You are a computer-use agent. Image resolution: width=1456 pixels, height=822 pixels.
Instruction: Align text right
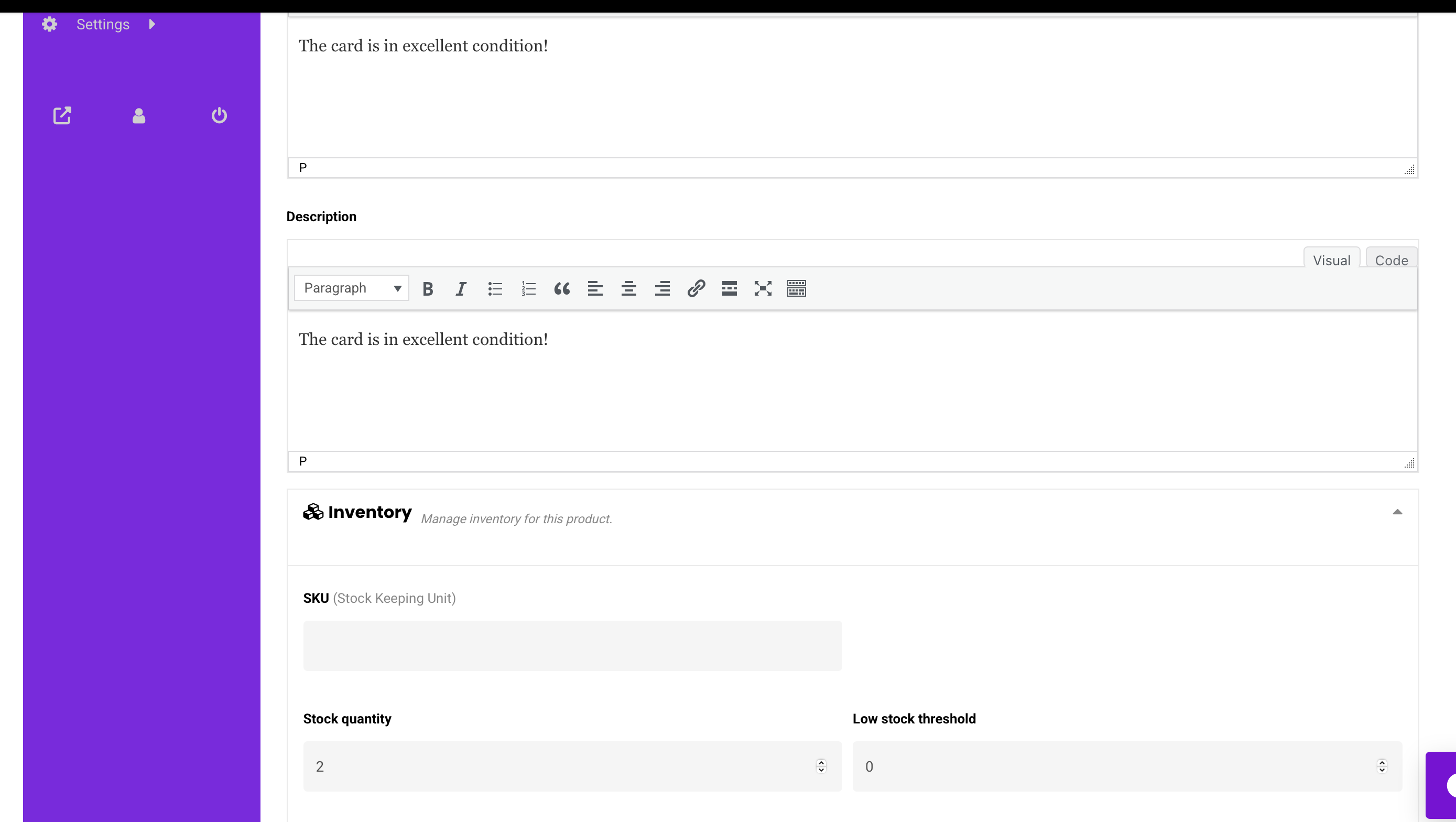[x=662, y=289]
